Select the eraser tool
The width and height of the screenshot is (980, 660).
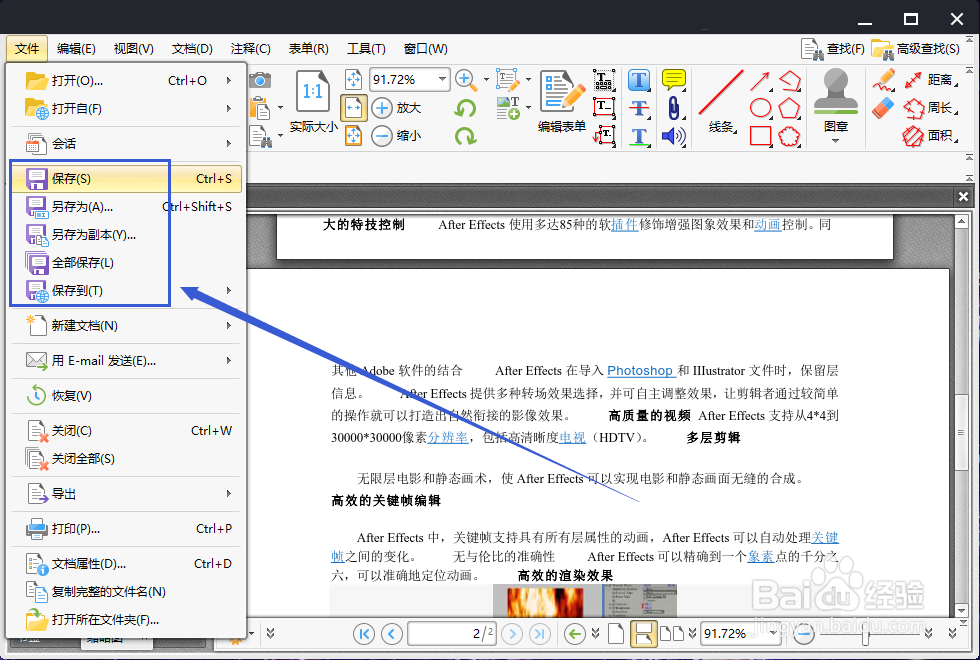(883, 108)
